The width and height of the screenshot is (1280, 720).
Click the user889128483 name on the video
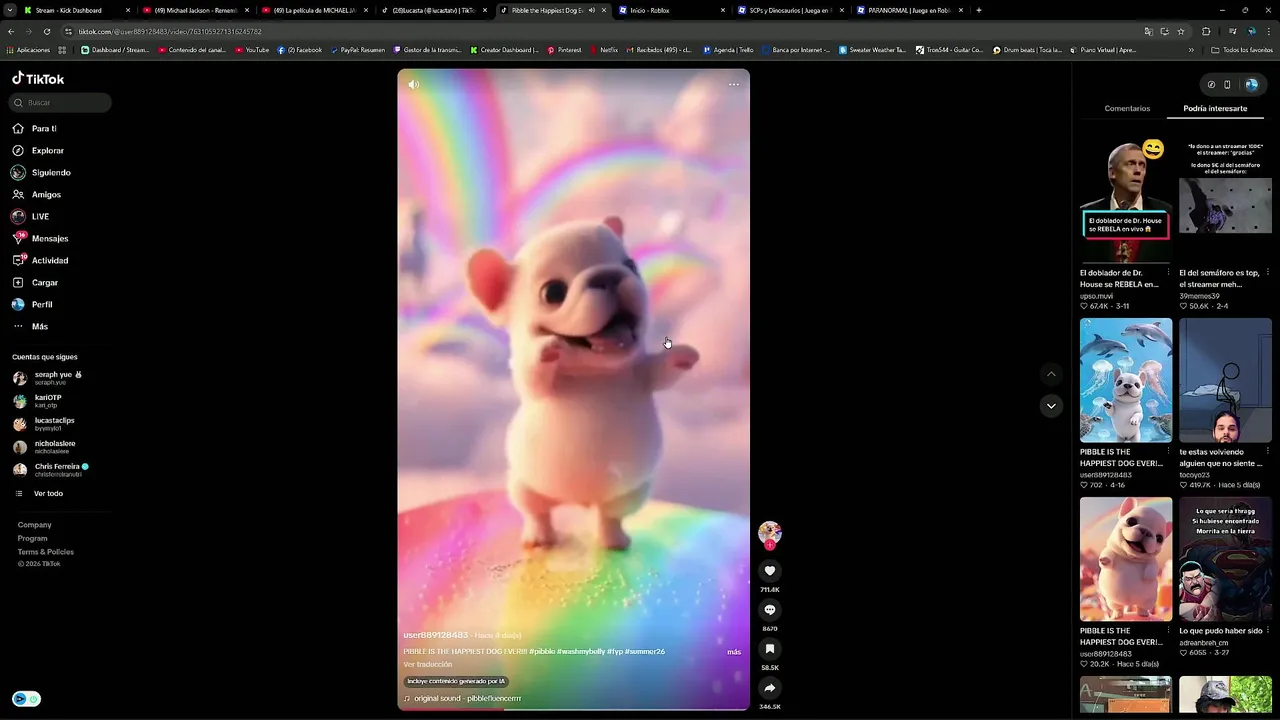[435, 635]
